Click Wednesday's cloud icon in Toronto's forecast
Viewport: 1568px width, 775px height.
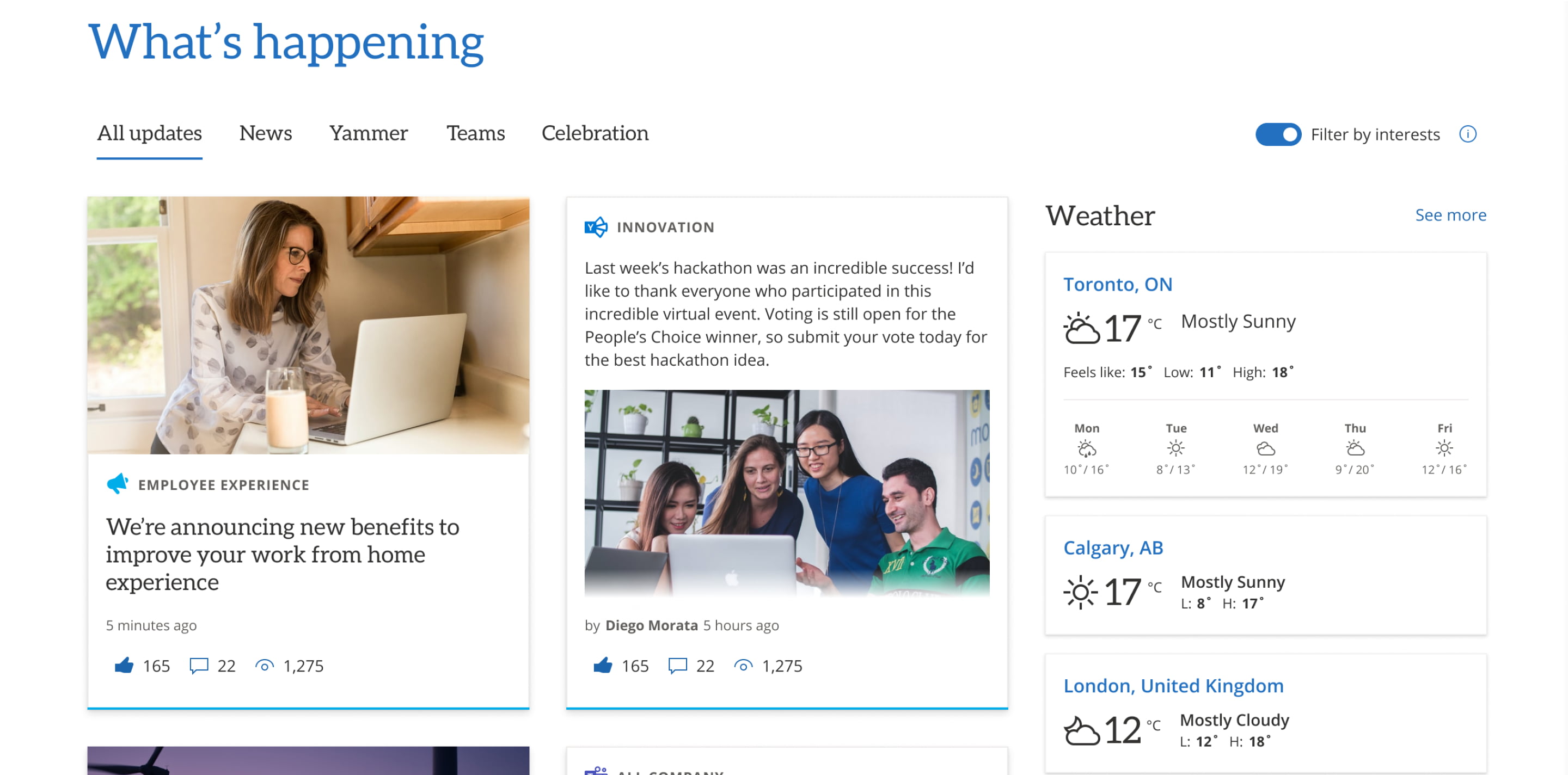[x=1266, y=448]
